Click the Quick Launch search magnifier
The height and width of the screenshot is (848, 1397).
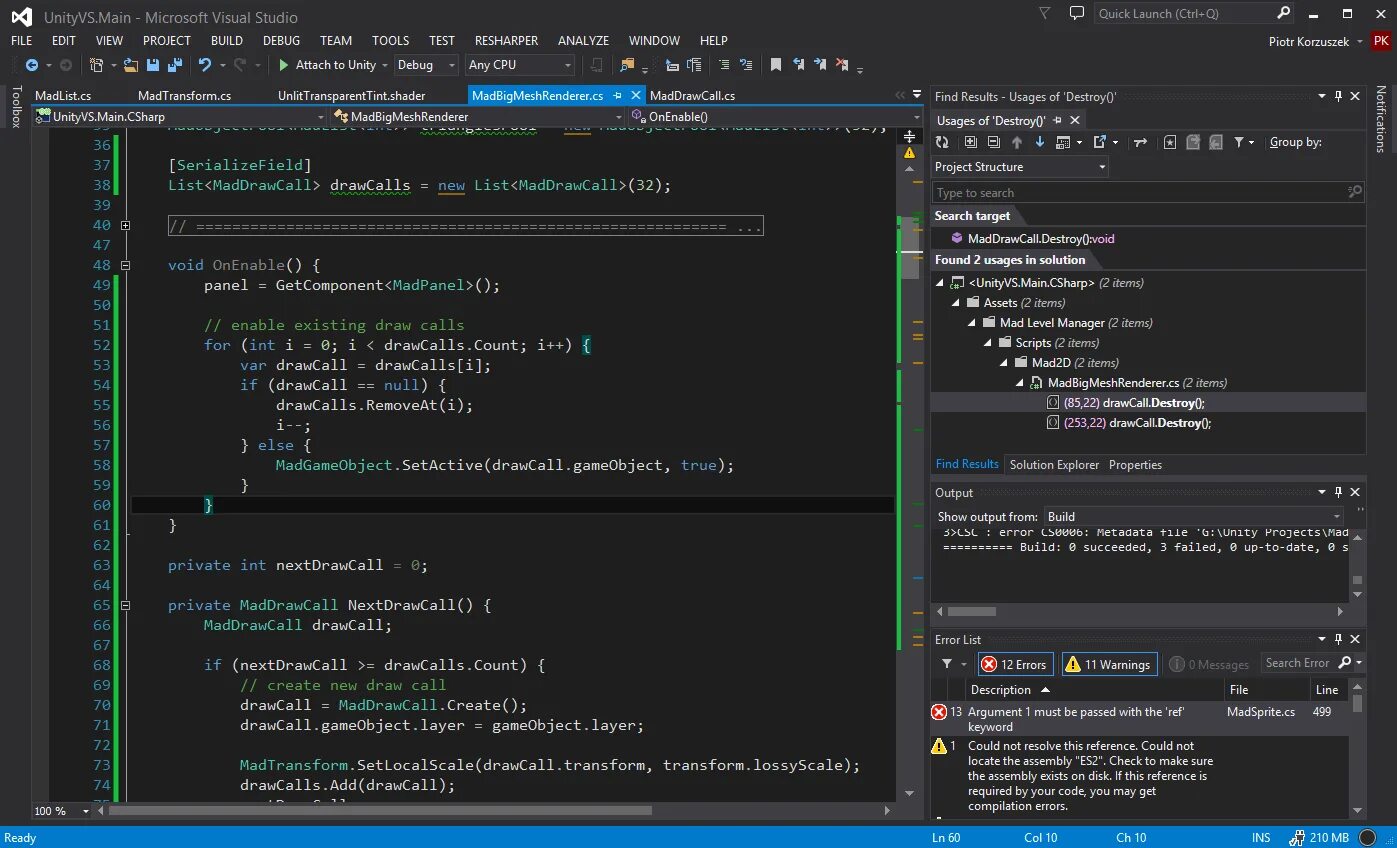1284,13
